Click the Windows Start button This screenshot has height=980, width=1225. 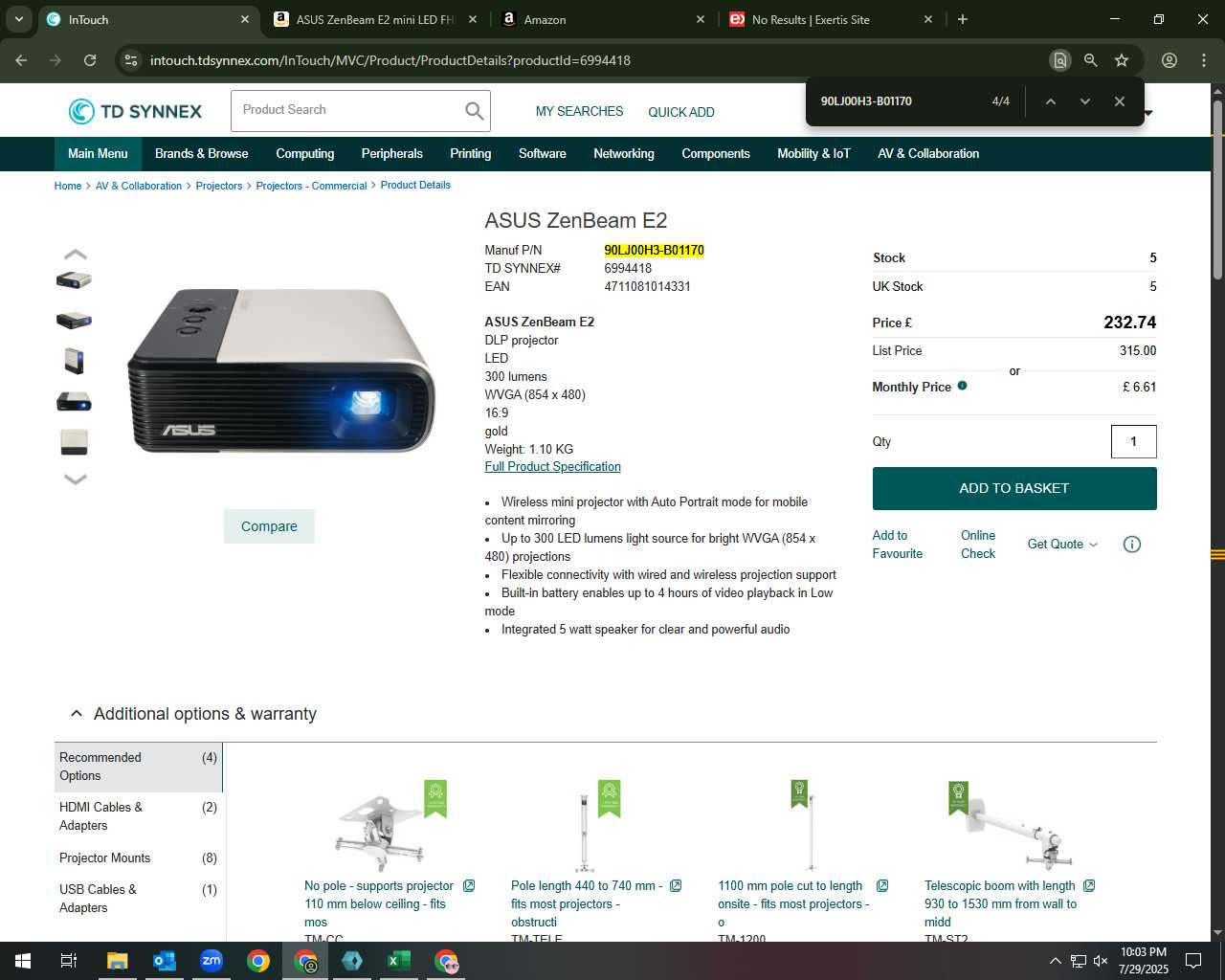(23, 961)
